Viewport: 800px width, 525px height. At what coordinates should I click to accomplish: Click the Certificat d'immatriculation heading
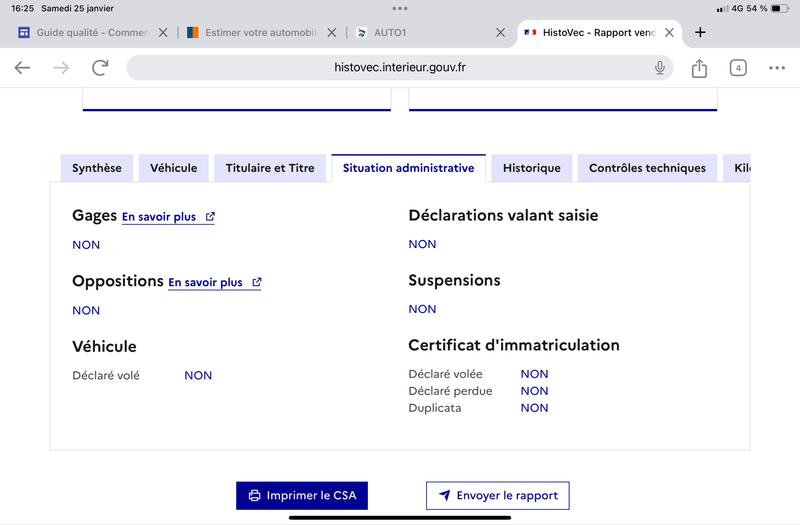click(x=514, y=345)
